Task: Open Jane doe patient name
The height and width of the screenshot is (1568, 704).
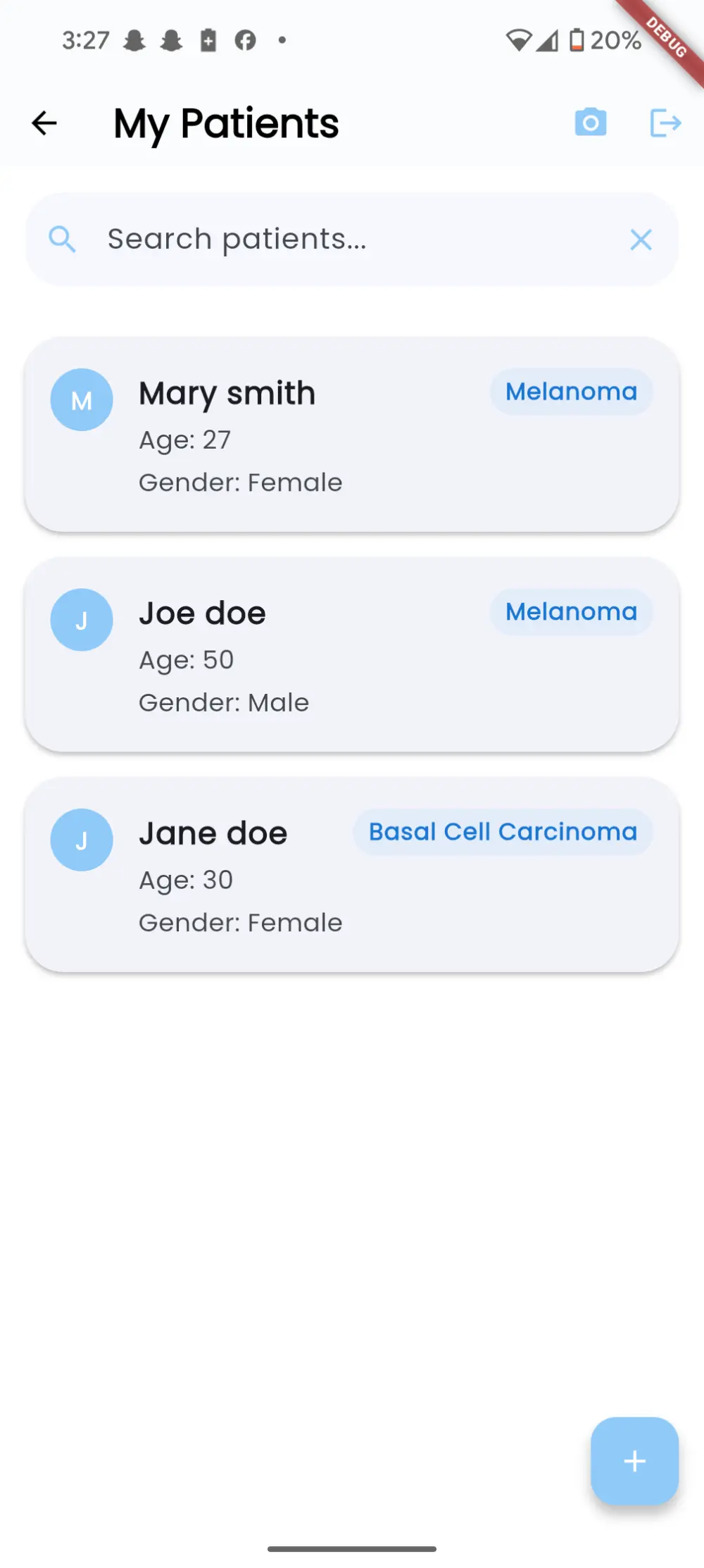Action: [213, 833]
